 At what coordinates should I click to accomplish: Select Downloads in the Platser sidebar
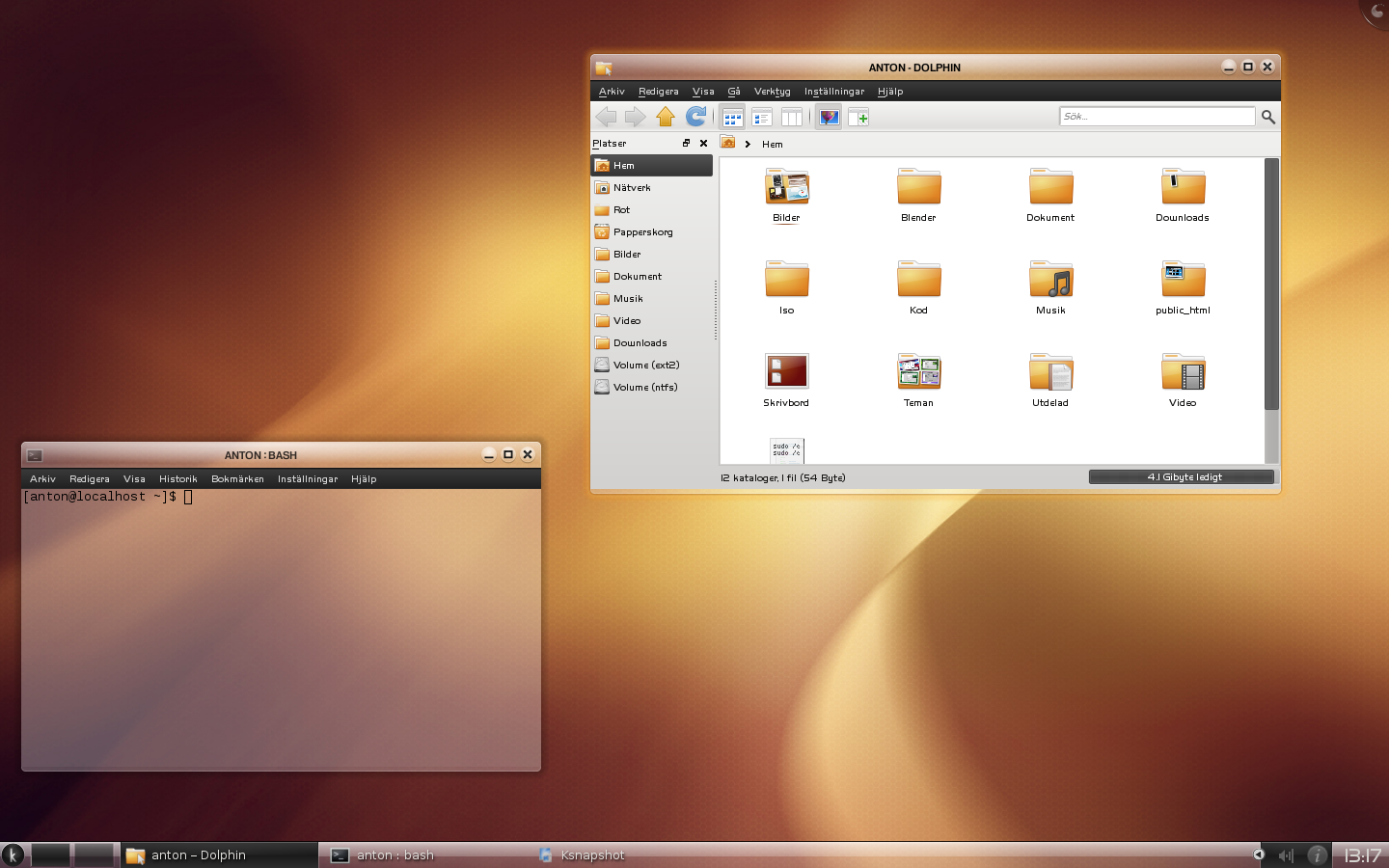(652, 343)
